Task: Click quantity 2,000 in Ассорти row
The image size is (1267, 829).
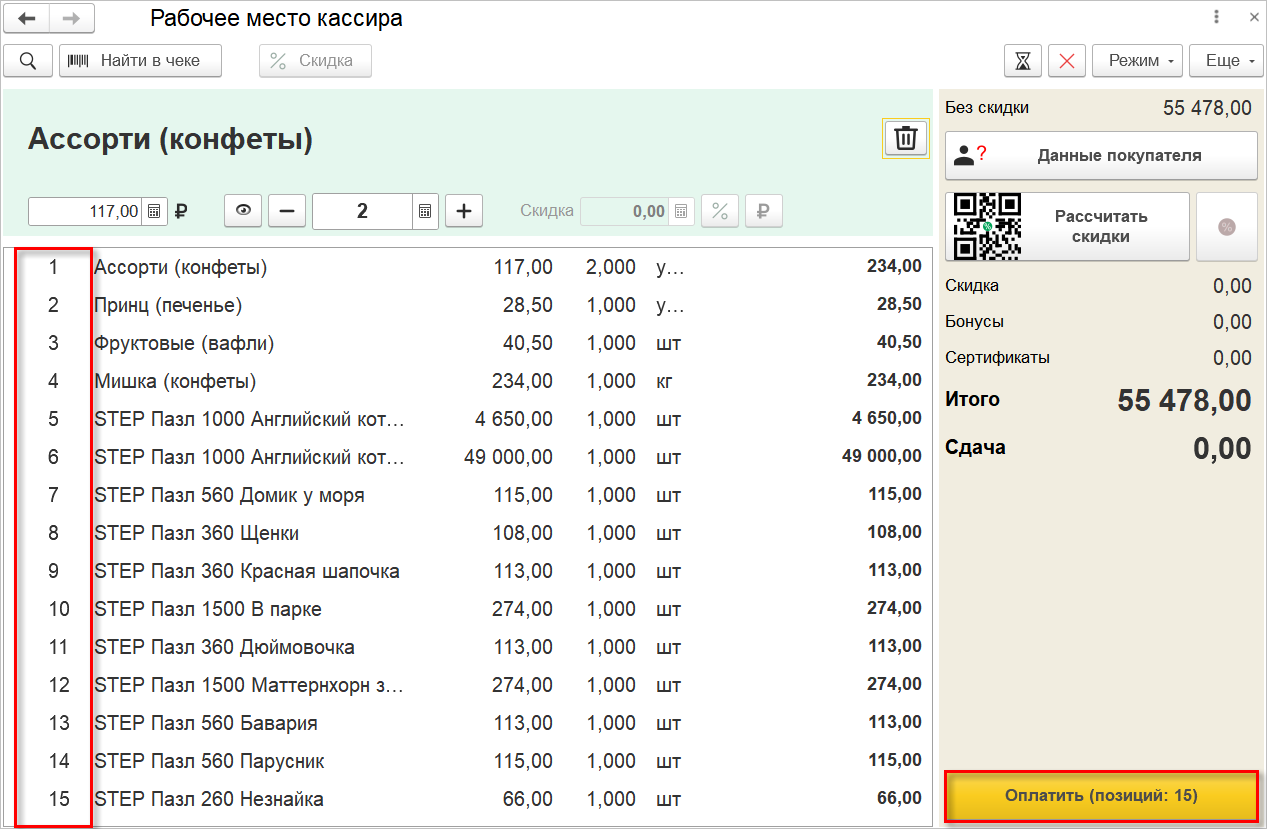Action: pos(611,267)
